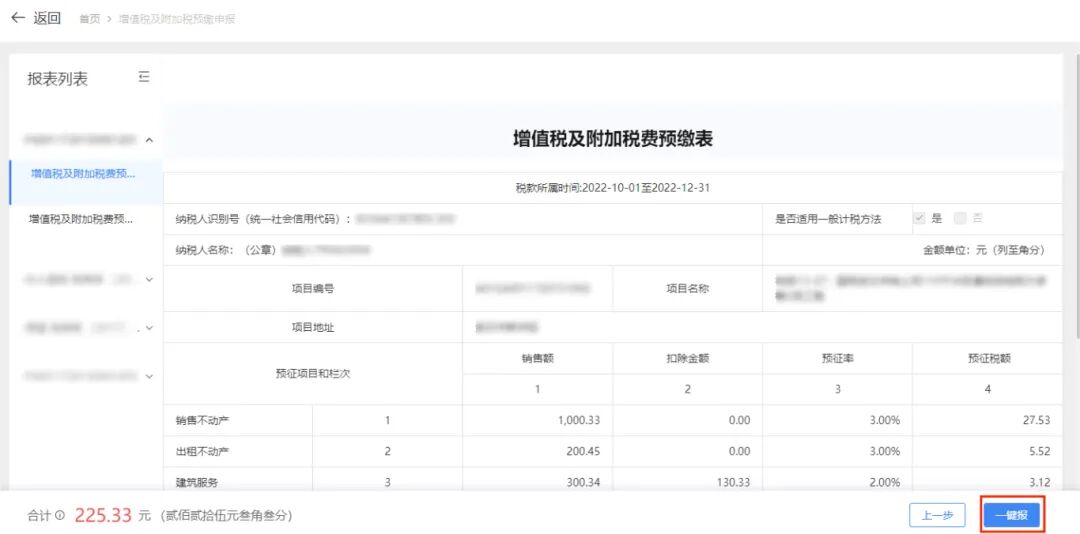The width and height of the screenshot is (1080, 534).
Task: Click the 出租不动产 tax amount 5.52
Action: point(1039,451)
